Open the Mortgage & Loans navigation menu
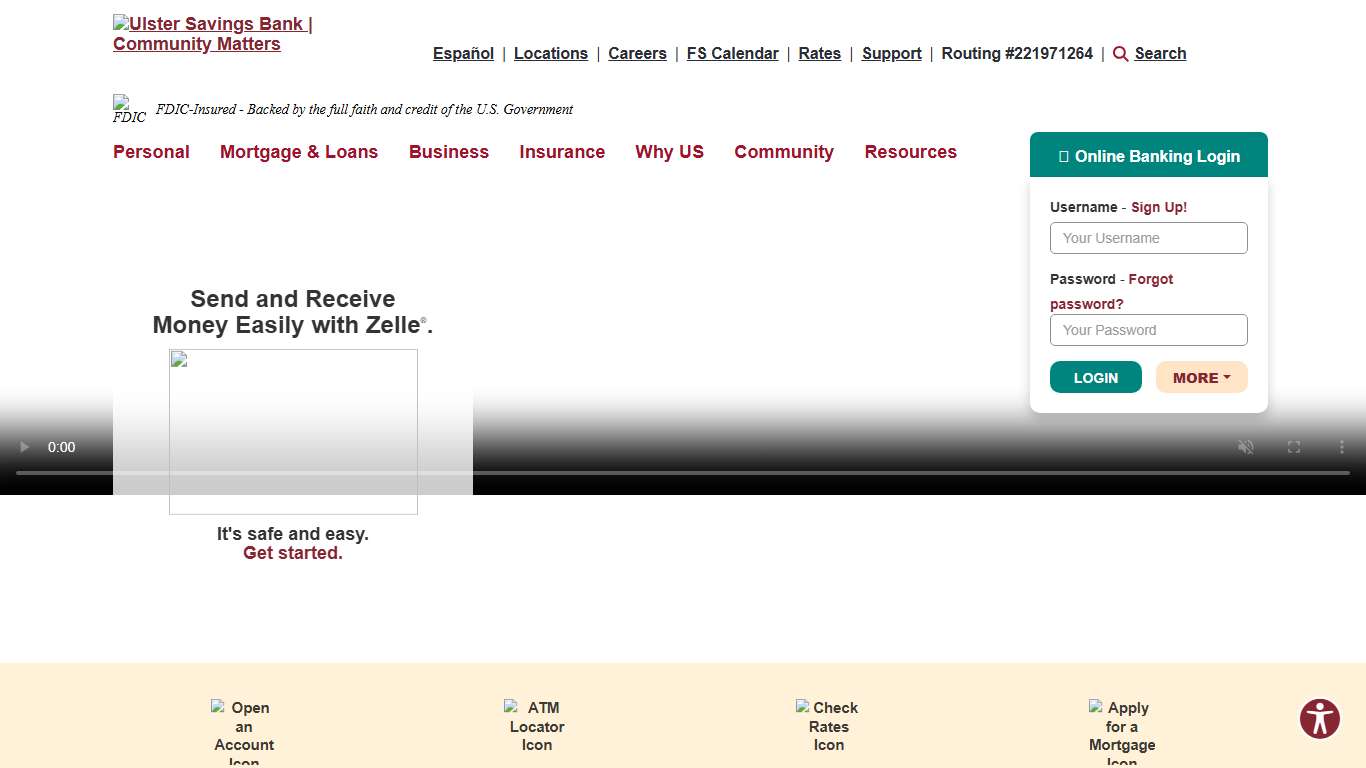 click(x=298, y=152)
